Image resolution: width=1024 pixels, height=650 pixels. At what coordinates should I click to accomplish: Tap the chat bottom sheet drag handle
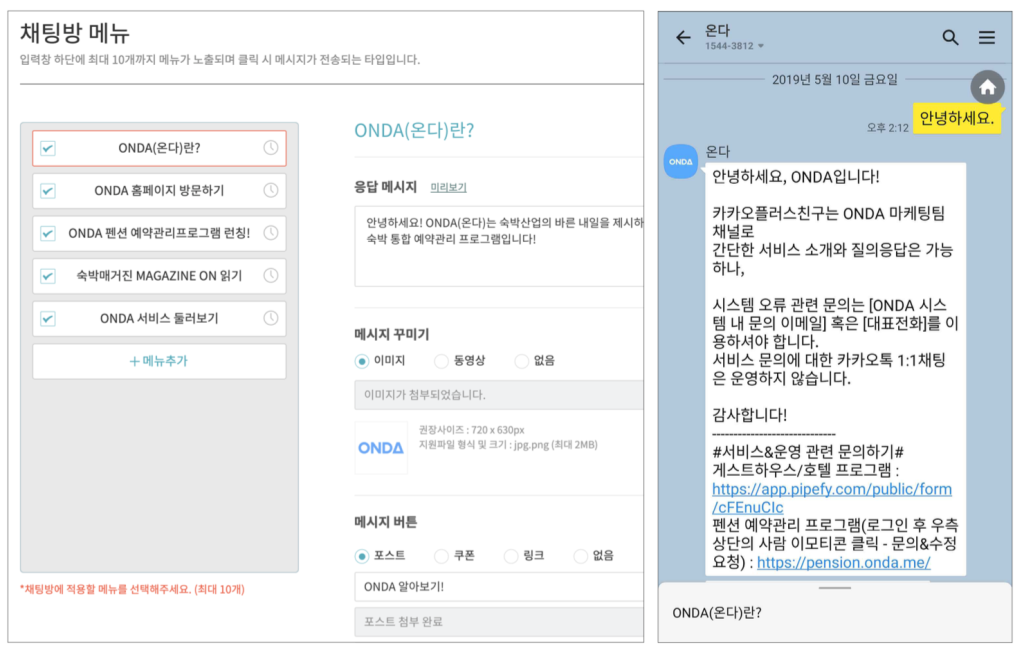(x=835, y=588)
